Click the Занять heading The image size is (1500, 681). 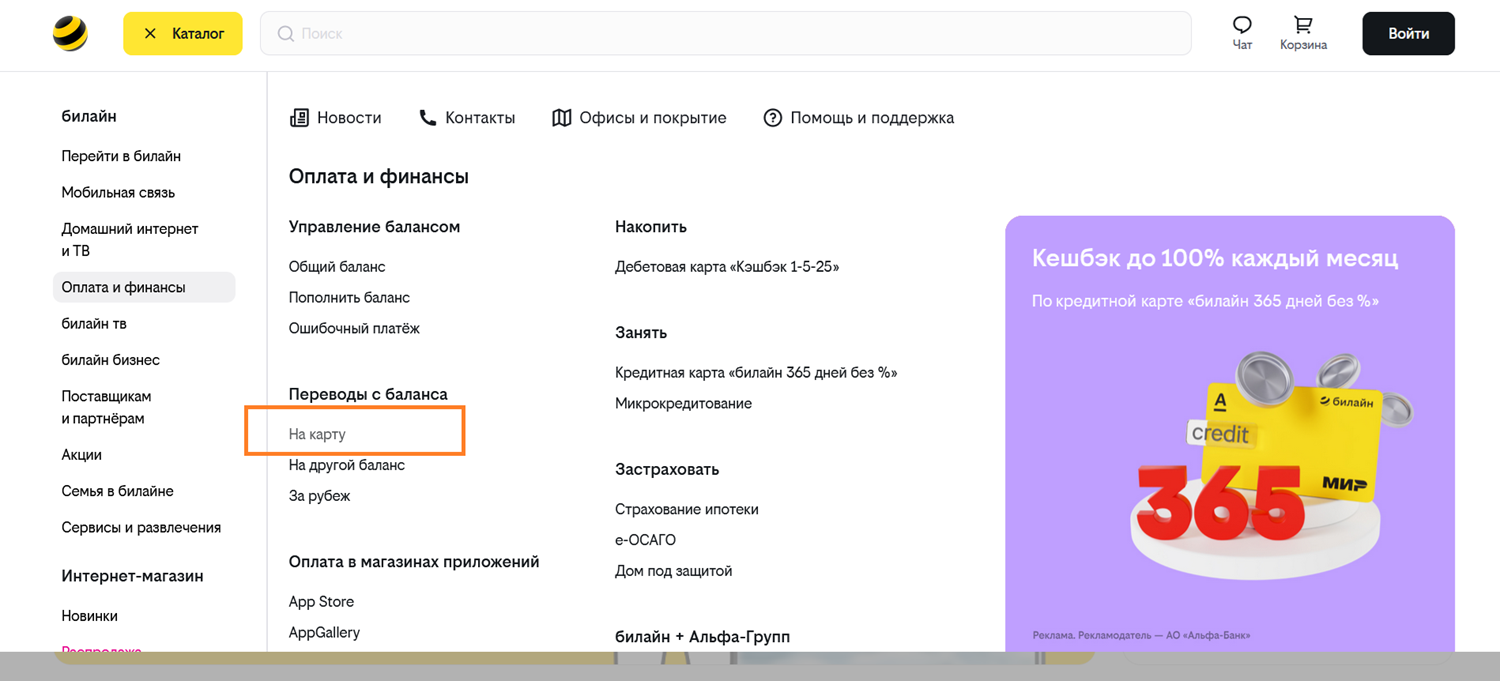click(641, 333)
